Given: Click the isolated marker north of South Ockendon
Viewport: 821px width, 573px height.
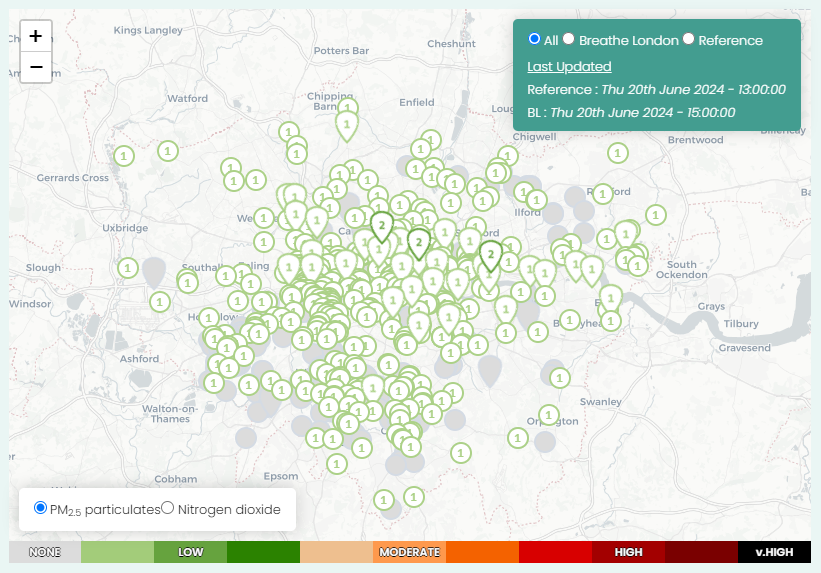Looking at the screenshot, I should (656, 214).
